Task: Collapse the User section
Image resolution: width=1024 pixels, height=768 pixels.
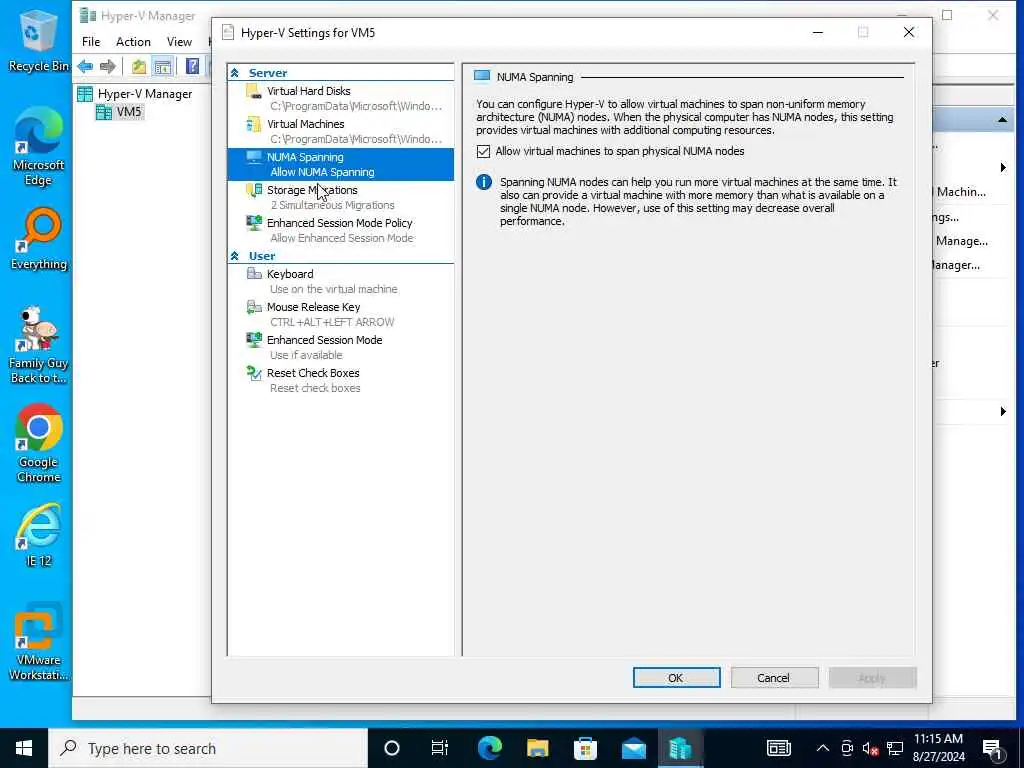Action: point(234,256)
